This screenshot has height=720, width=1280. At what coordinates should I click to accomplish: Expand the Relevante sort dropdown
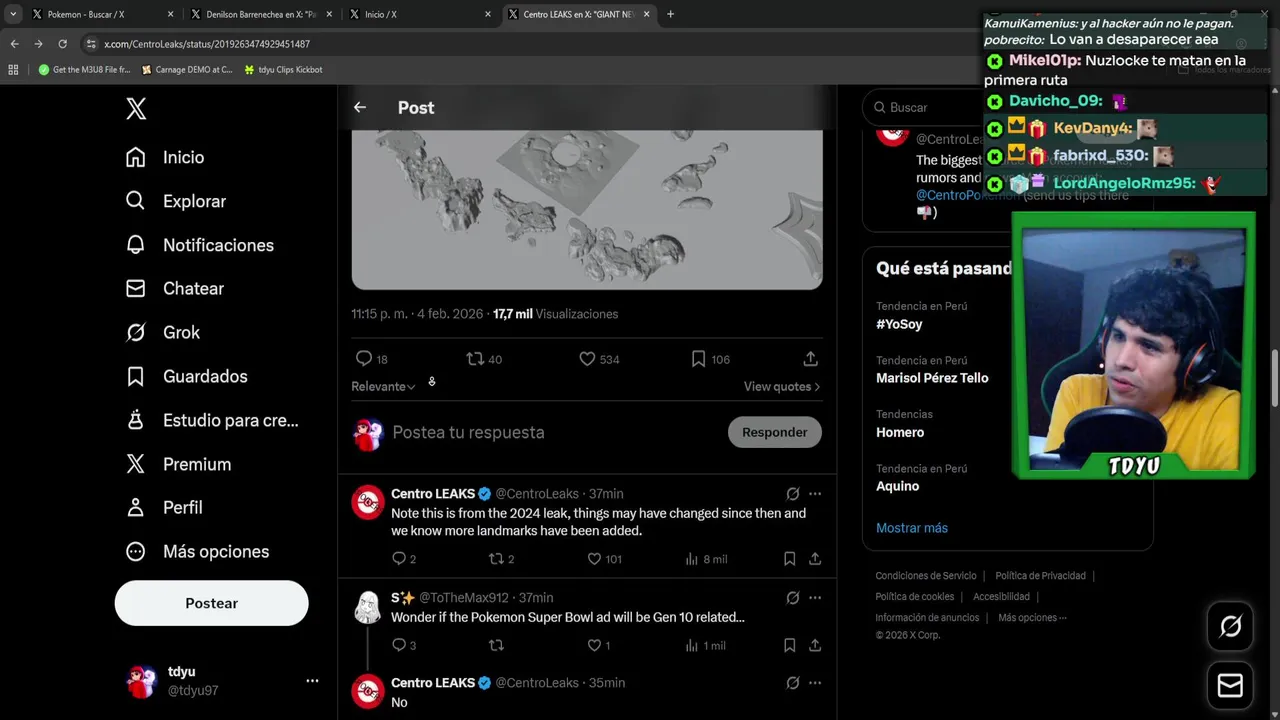point(383,386)
